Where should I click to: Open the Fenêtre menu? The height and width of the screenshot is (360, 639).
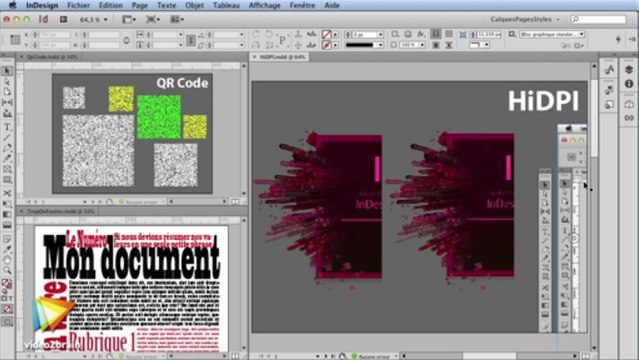302,5
